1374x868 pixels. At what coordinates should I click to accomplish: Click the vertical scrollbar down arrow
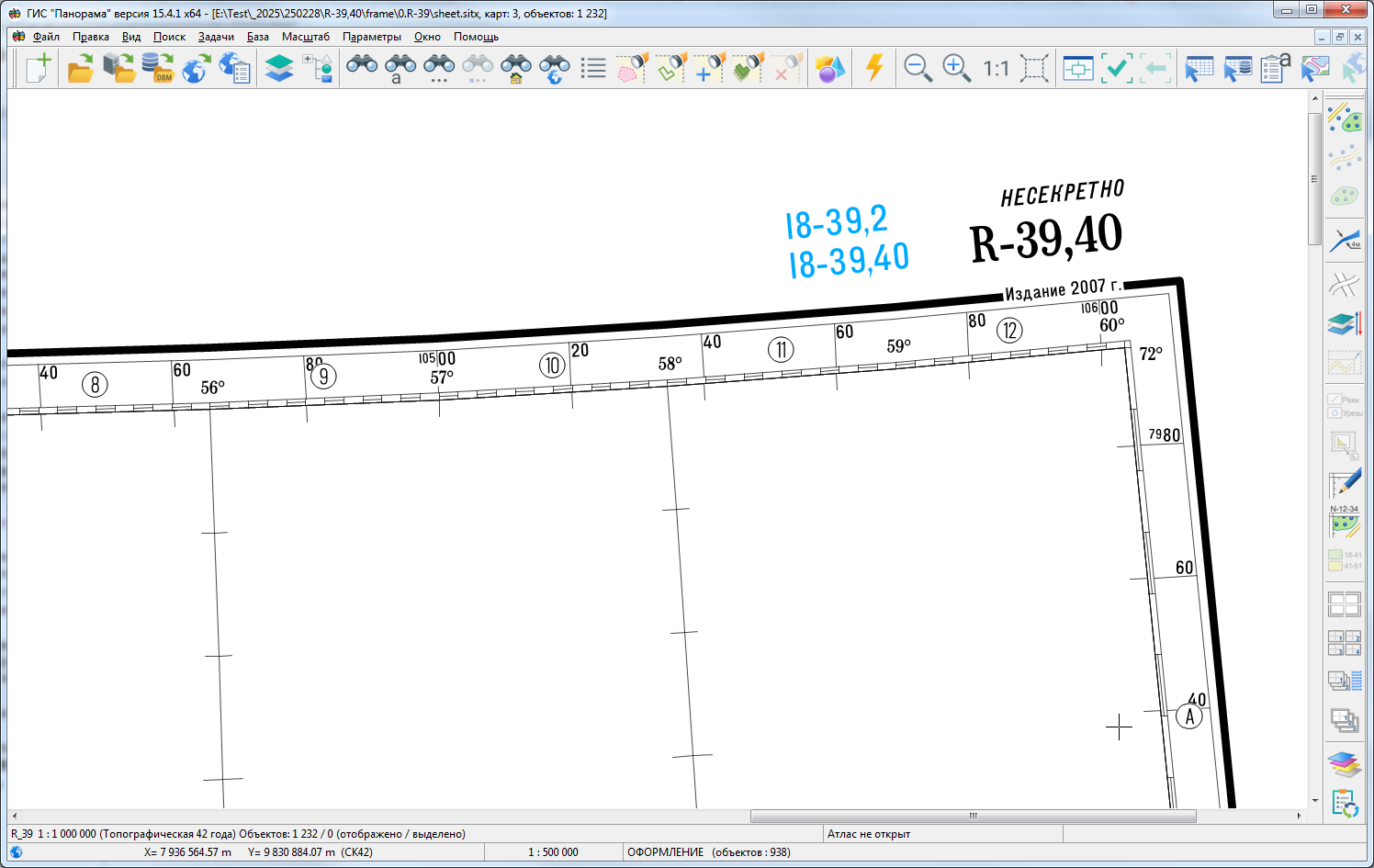1315,801
